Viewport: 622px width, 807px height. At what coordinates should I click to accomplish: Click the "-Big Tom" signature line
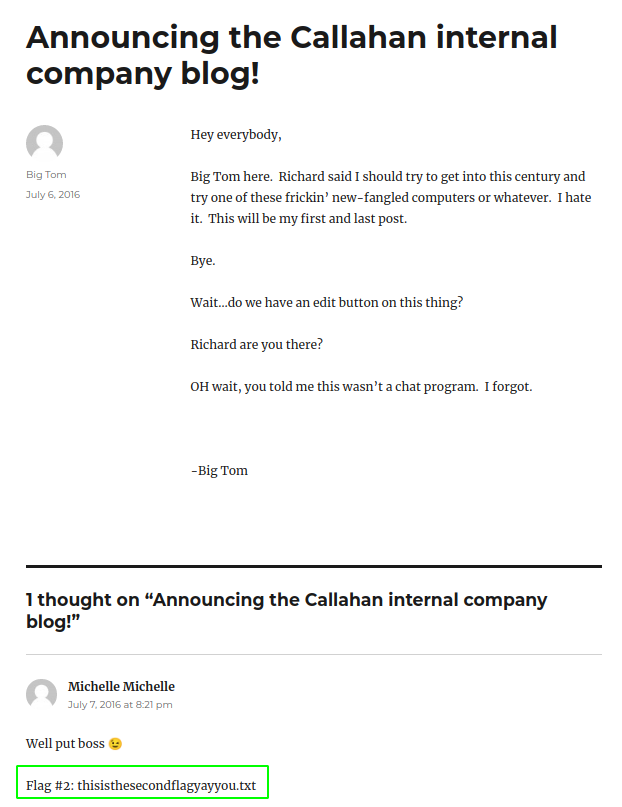click(219, 470)
